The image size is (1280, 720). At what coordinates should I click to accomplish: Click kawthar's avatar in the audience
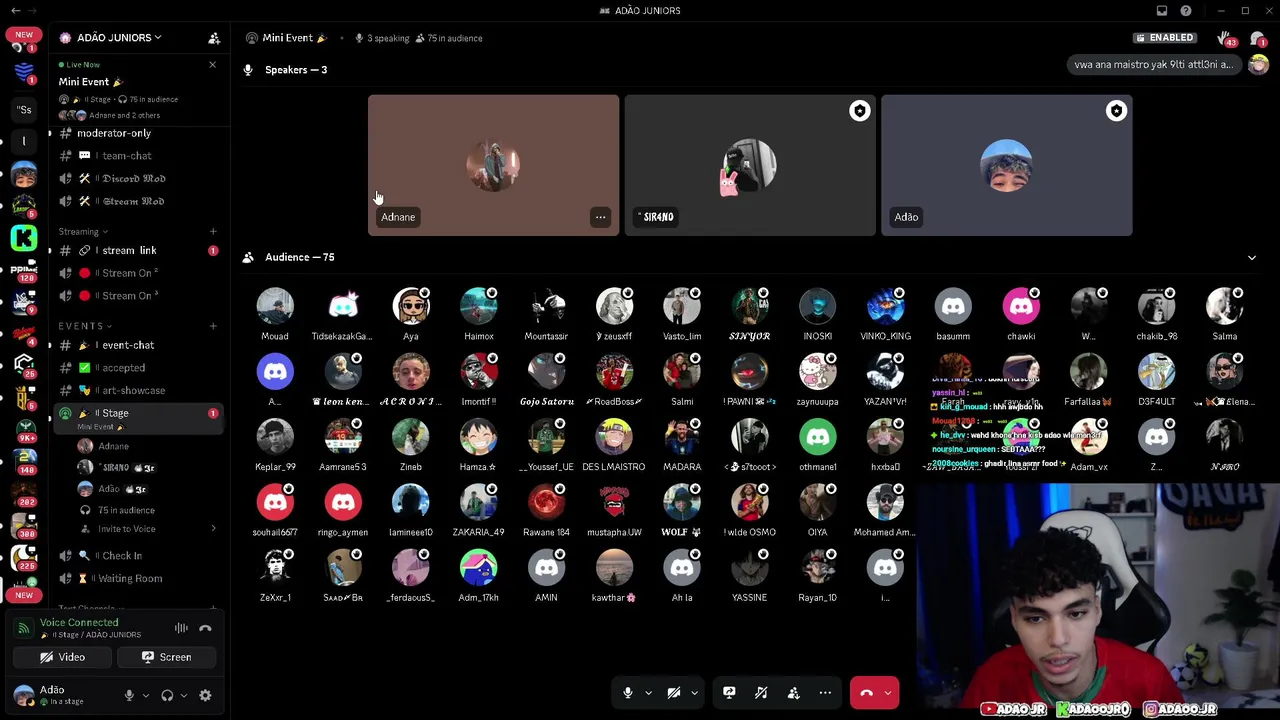click(614, 568)
